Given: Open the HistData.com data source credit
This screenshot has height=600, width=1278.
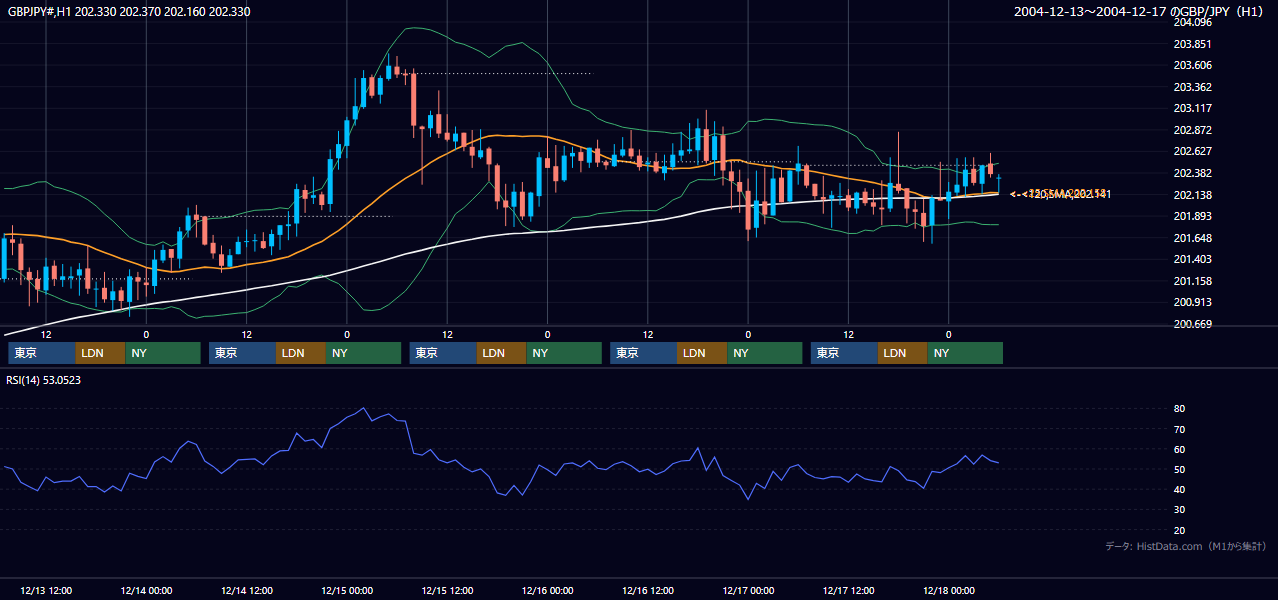Looking at the screenshot, I should click(x=1186, y=547).
